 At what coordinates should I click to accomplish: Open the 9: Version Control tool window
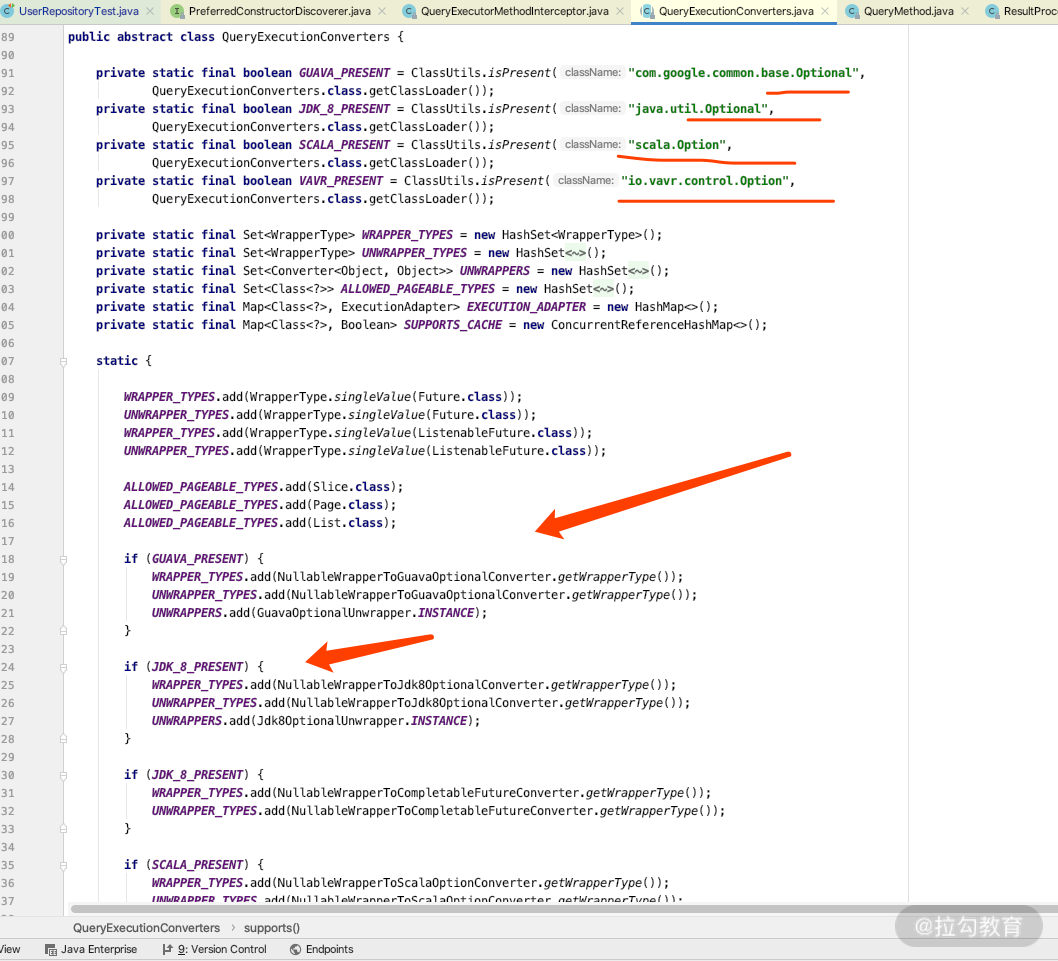coord(215,950)
